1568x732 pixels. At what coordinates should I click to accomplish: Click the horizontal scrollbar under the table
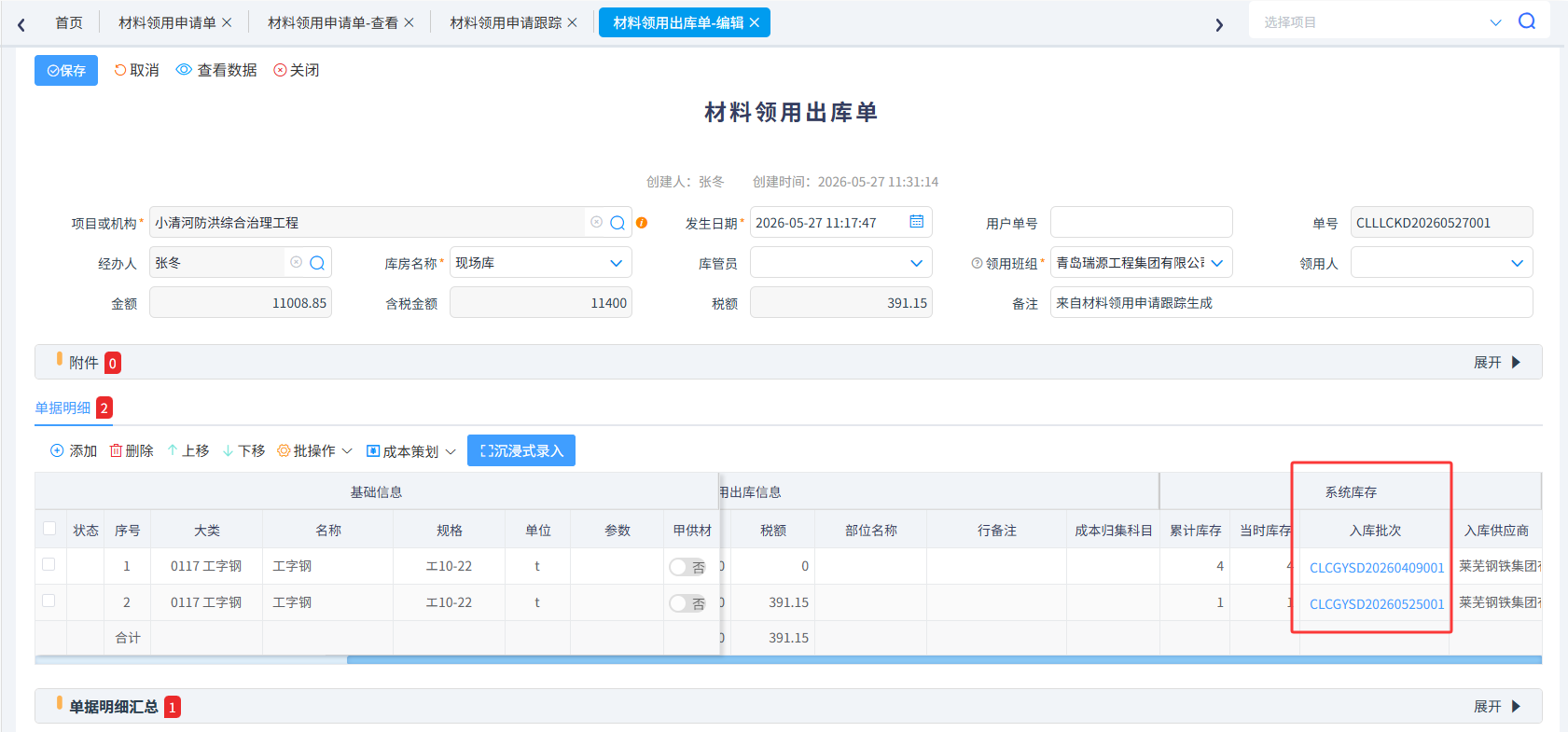coord(944,659)
